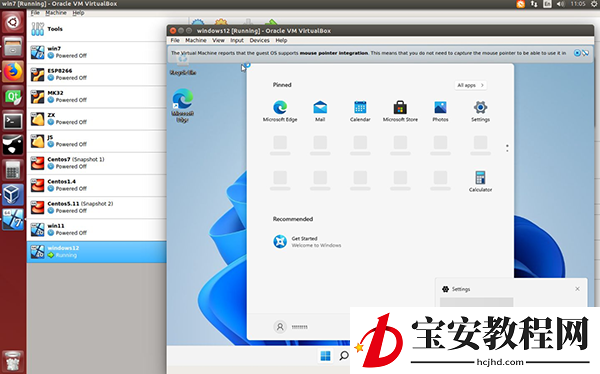This screenshot has width=600, height=374.
Task: Launch the Calculator pinned app
Action: pyautogui.click(x=480, y=181)
